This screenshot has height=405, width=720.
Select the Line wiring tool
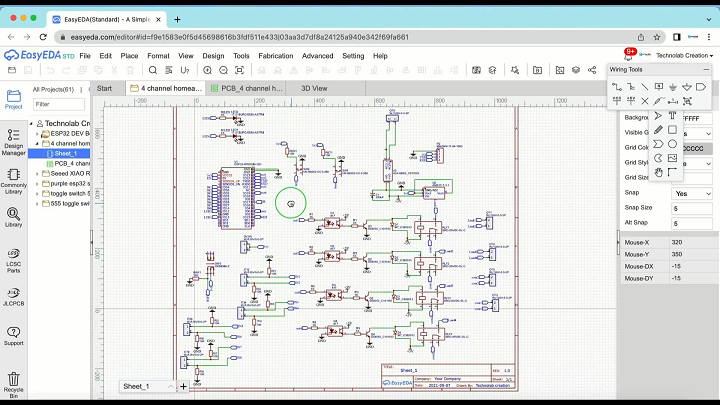point(645,87)
